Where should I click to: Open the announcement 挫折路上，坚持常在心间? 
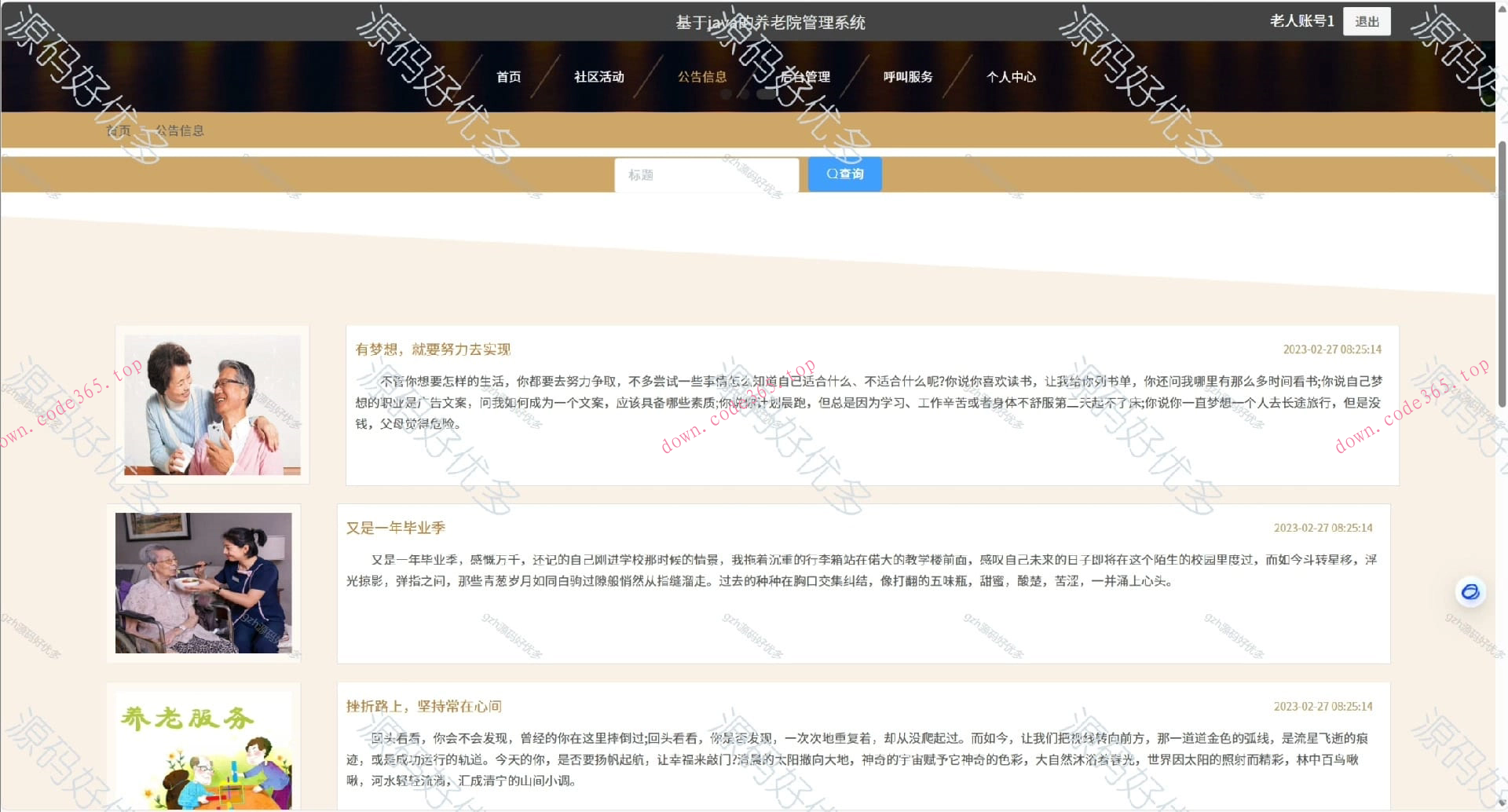[x=425, y=706]
